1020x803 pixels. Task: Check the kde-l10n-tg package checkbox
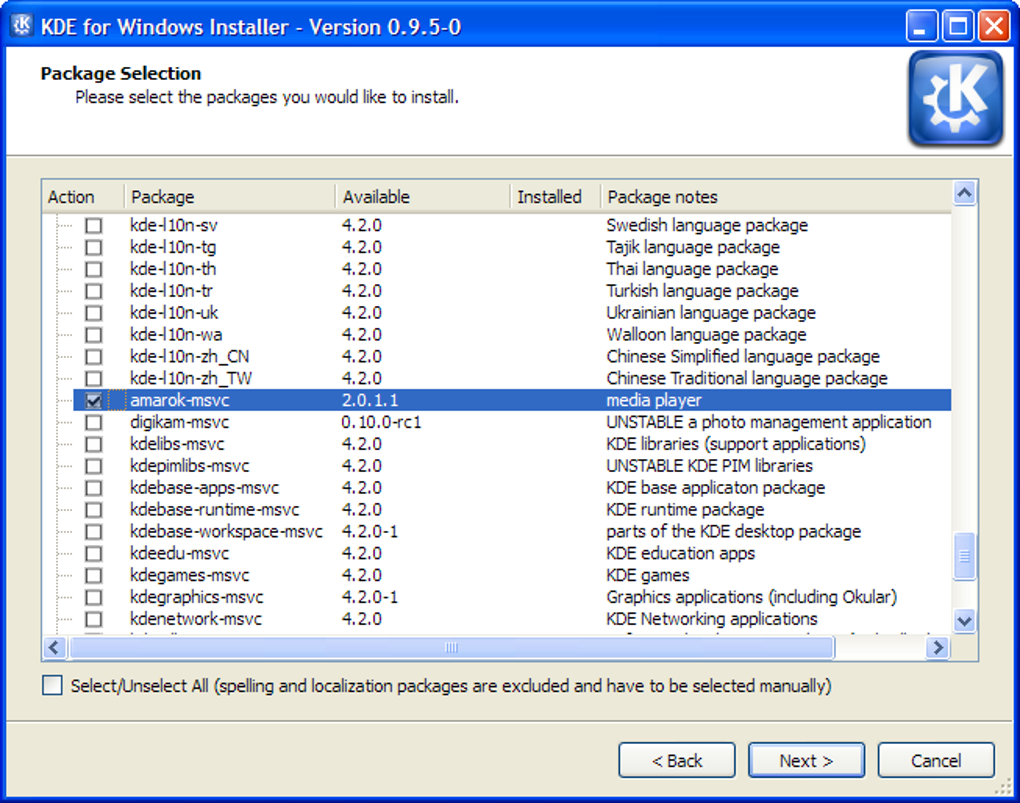click(x=94, y=248)
